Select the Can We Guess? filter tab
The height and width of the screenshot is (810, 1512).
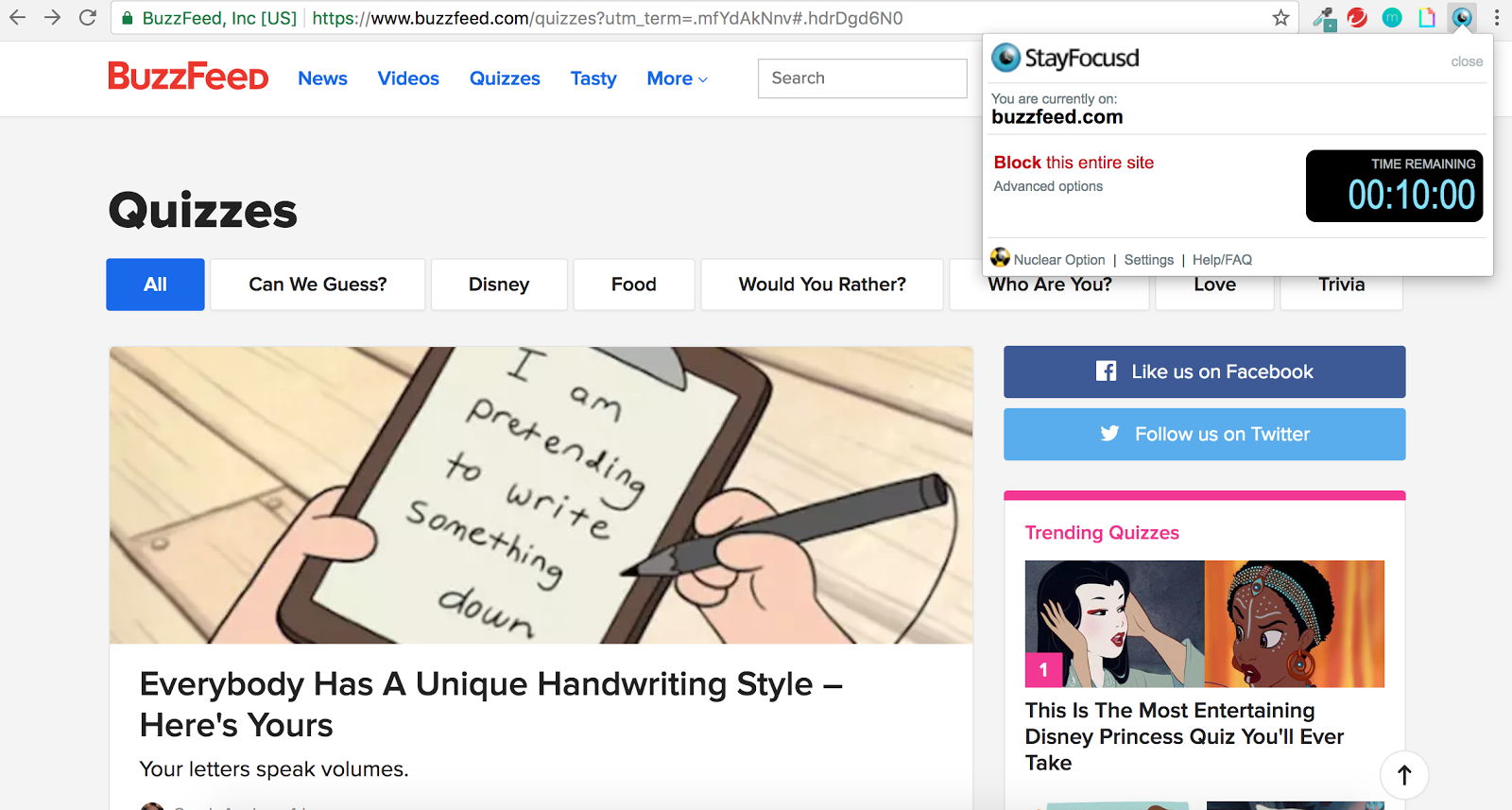pos(318,284)
